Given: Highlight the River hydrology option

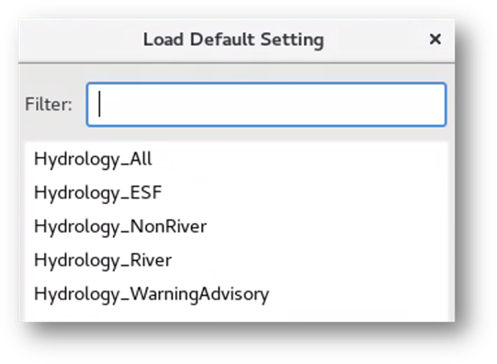Looking at the screenshot, I should tap(236, 260).
